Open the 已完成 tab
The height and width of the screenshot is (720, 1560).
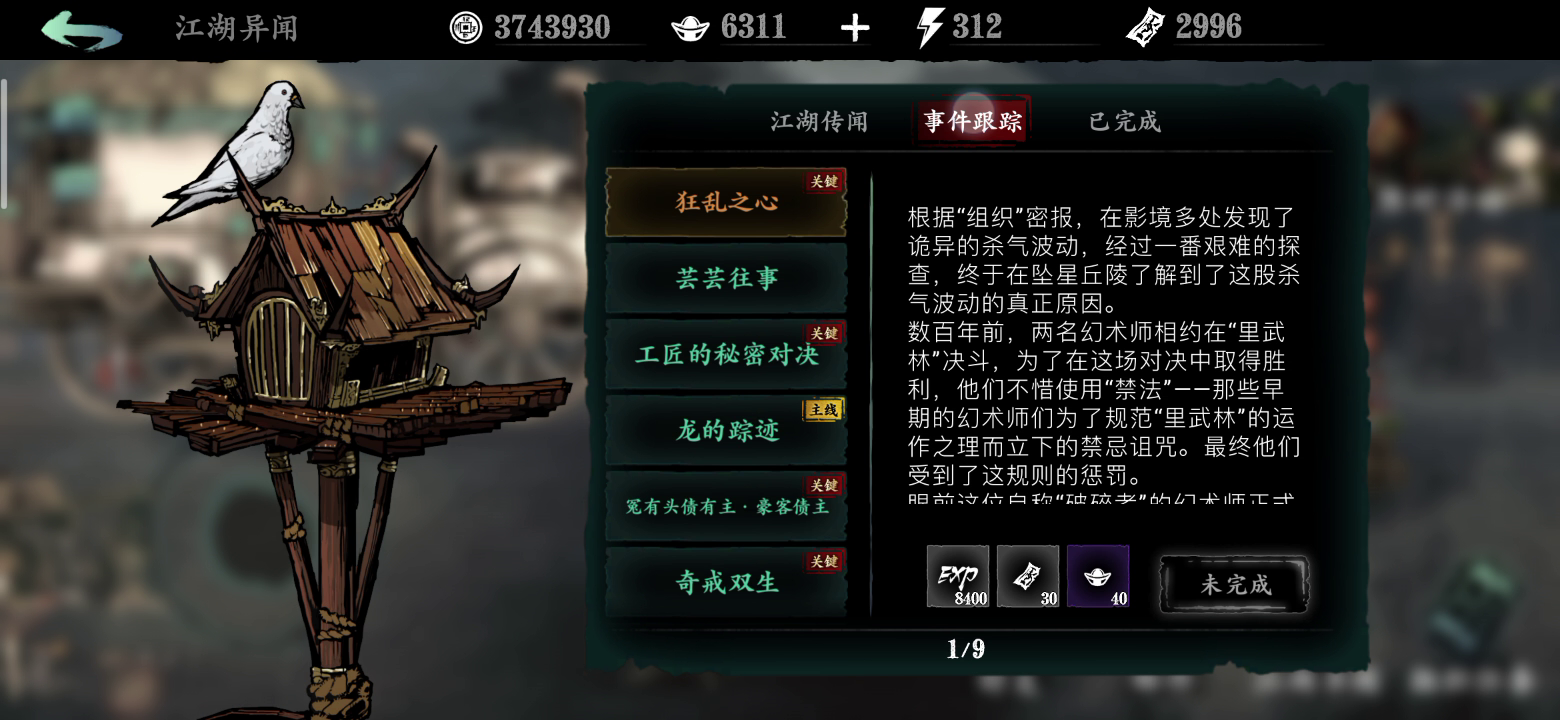(1125, 122)
